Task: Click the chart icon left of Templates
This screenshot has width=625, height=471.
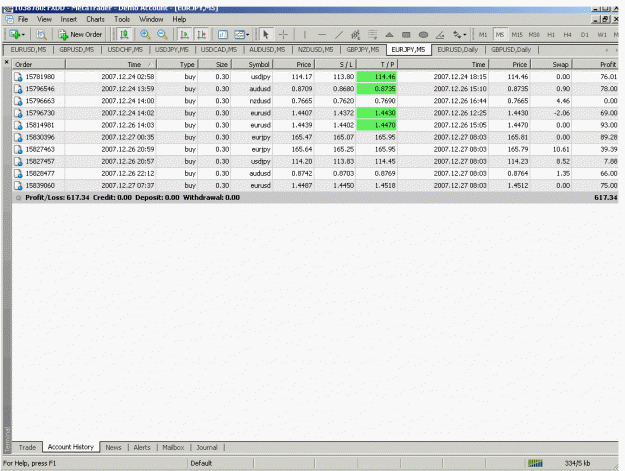Action: (223, 35)
